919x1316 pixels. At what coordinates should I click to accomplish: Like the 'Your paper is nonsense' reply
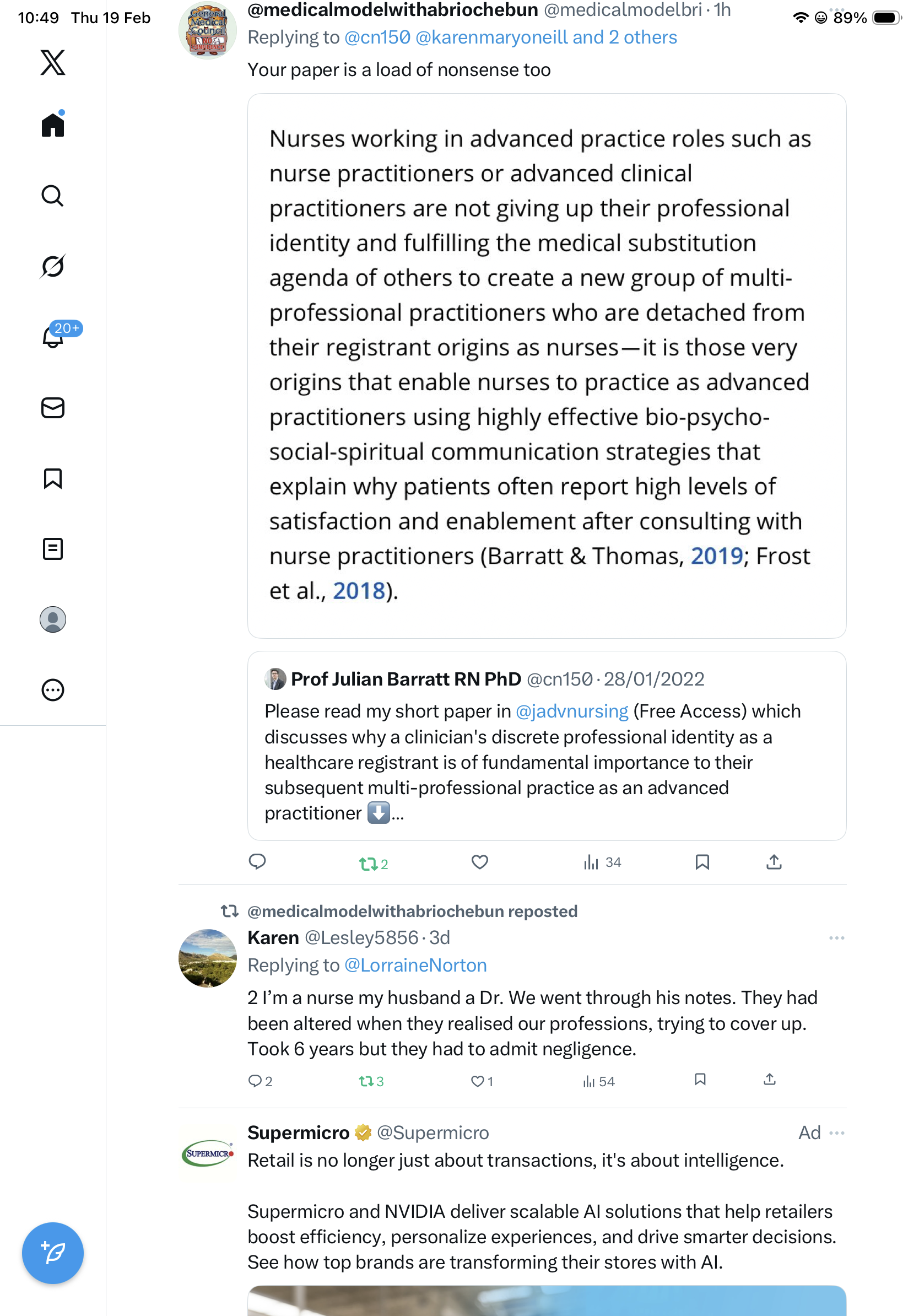[479, 862]
